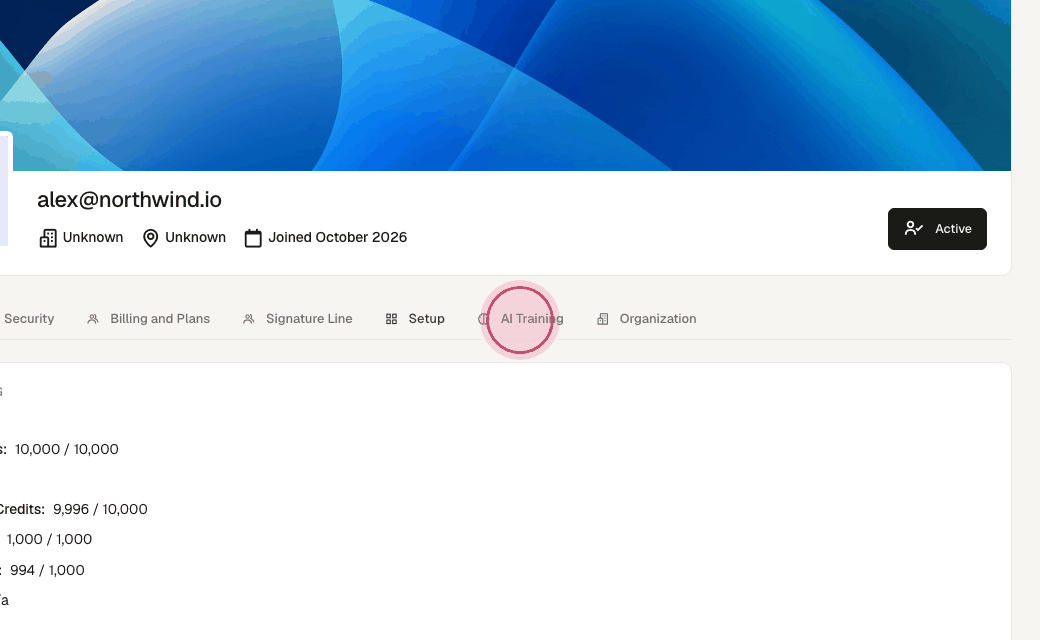Image resolution: width=1040 pixels, height=640 pixels.
Task: Click the 994 / 1,000 value
Action: tap(47, 570)
